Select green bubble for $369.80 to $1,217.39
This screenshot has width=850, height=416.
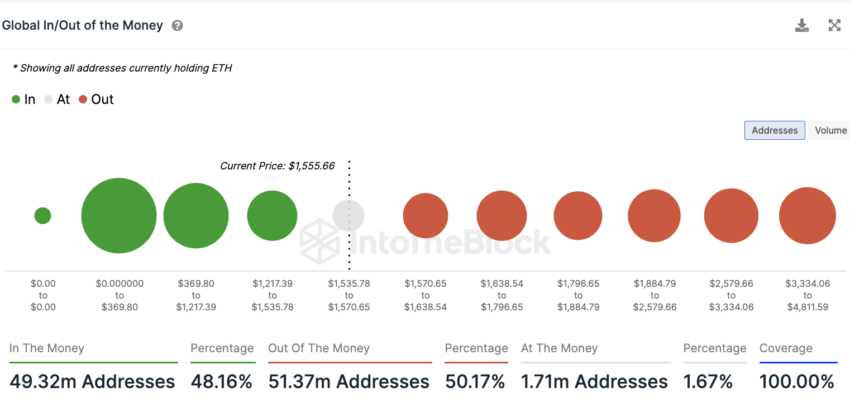coord(196,215)
